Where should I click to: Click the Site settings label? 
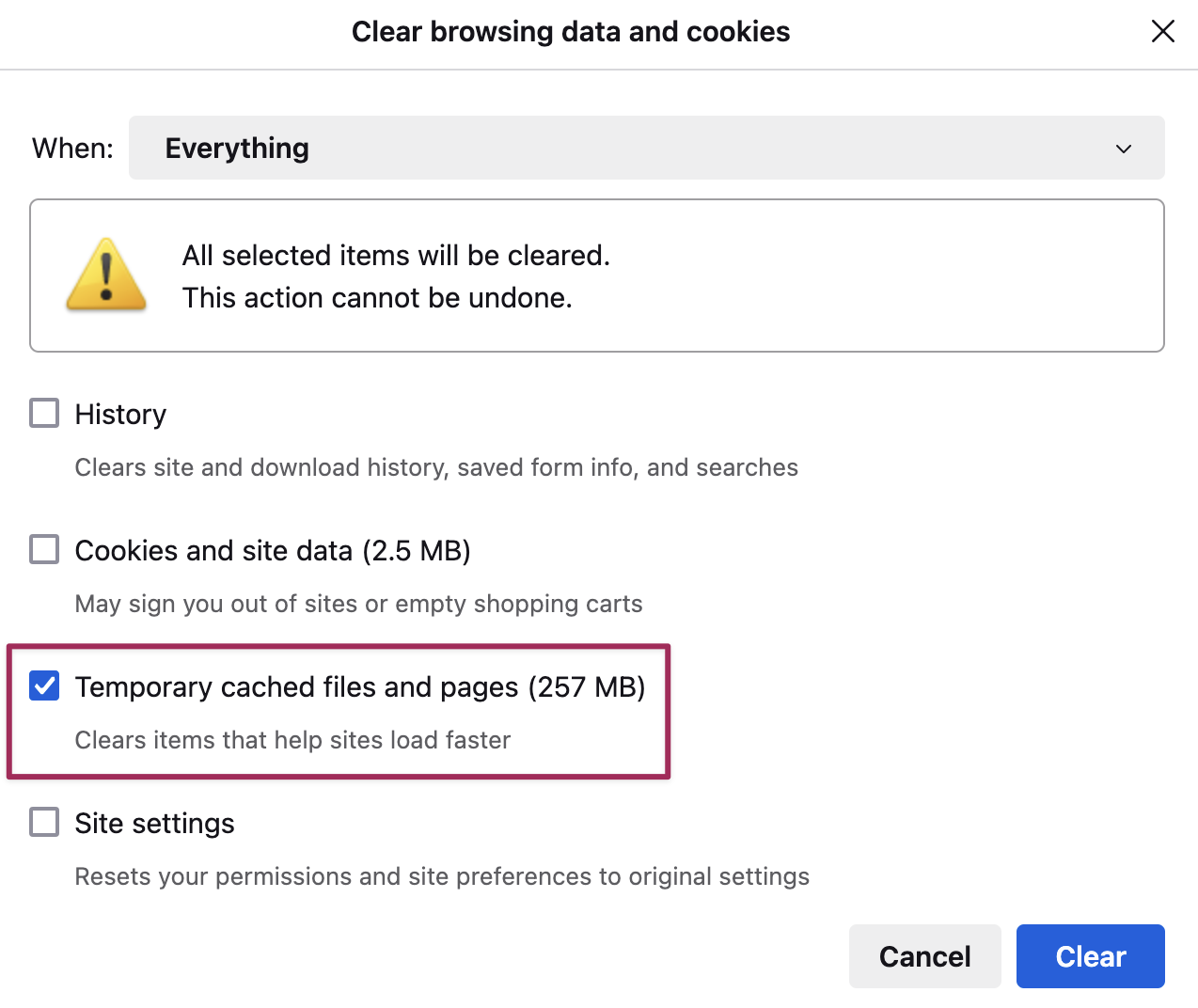154,824
